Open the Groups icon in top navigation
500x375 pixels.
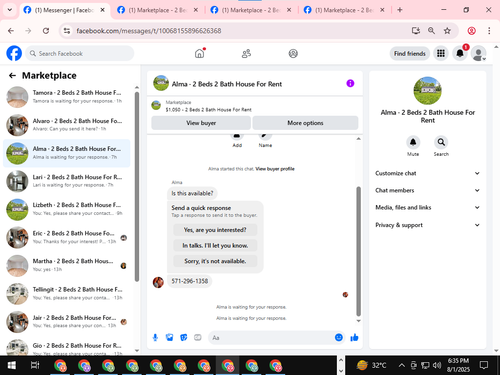click(293, 53)
